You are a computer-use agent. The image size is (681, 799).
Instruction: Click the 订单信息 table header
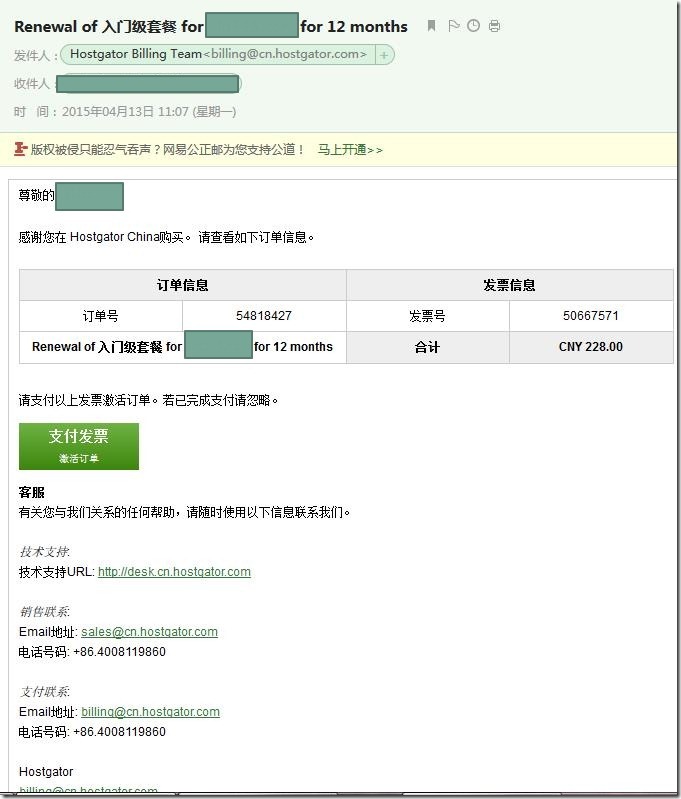183,285
